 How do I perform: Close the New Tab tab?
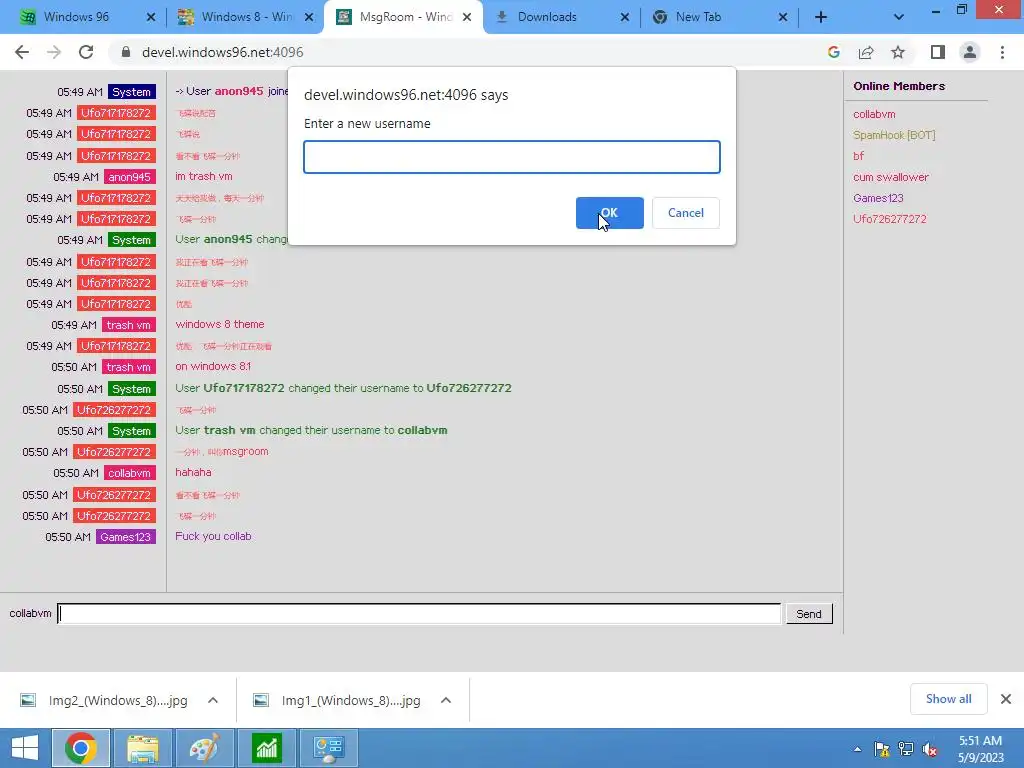click(783, 17)
